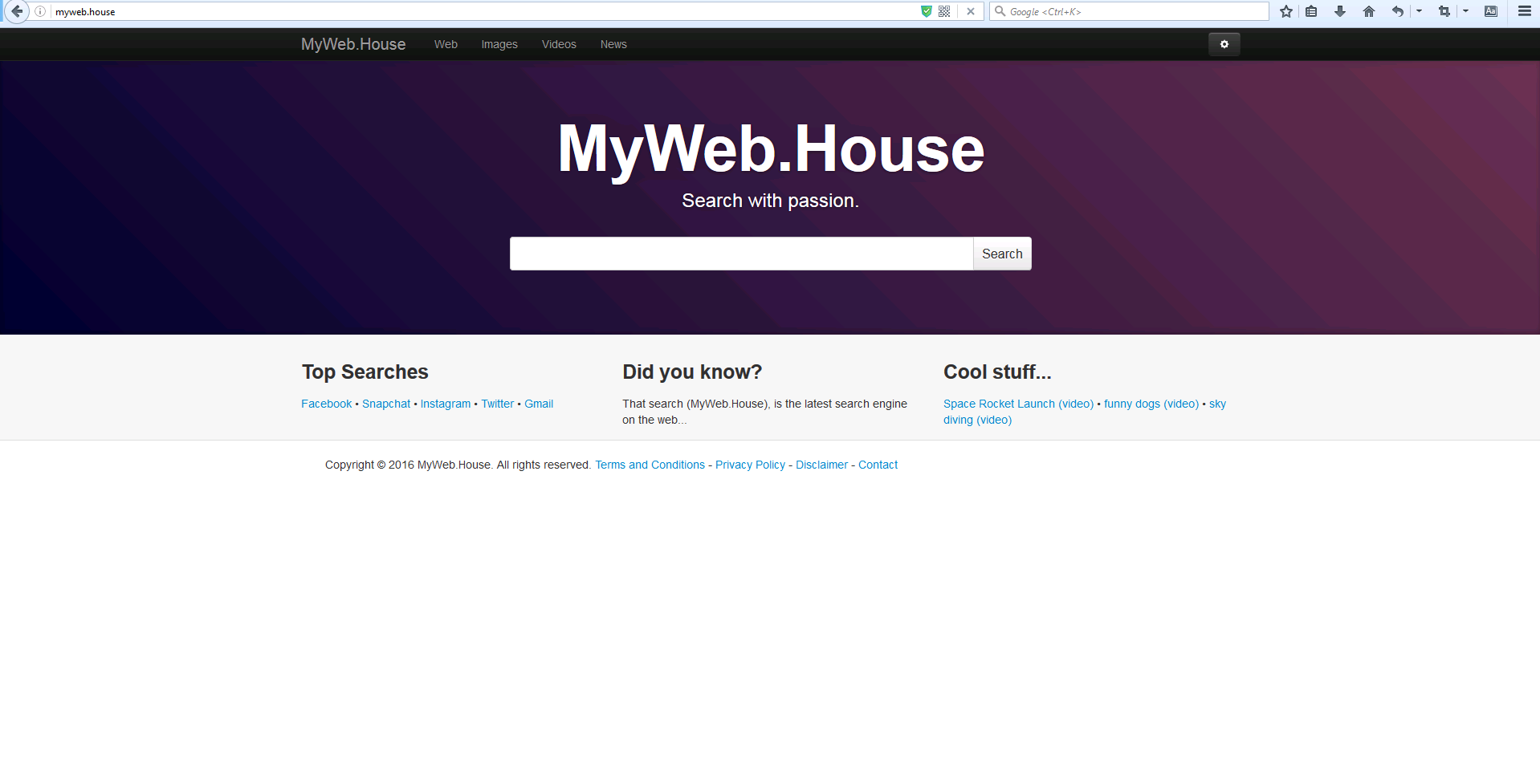
Task: Switch to the News search tab
Action: (613, 44)
